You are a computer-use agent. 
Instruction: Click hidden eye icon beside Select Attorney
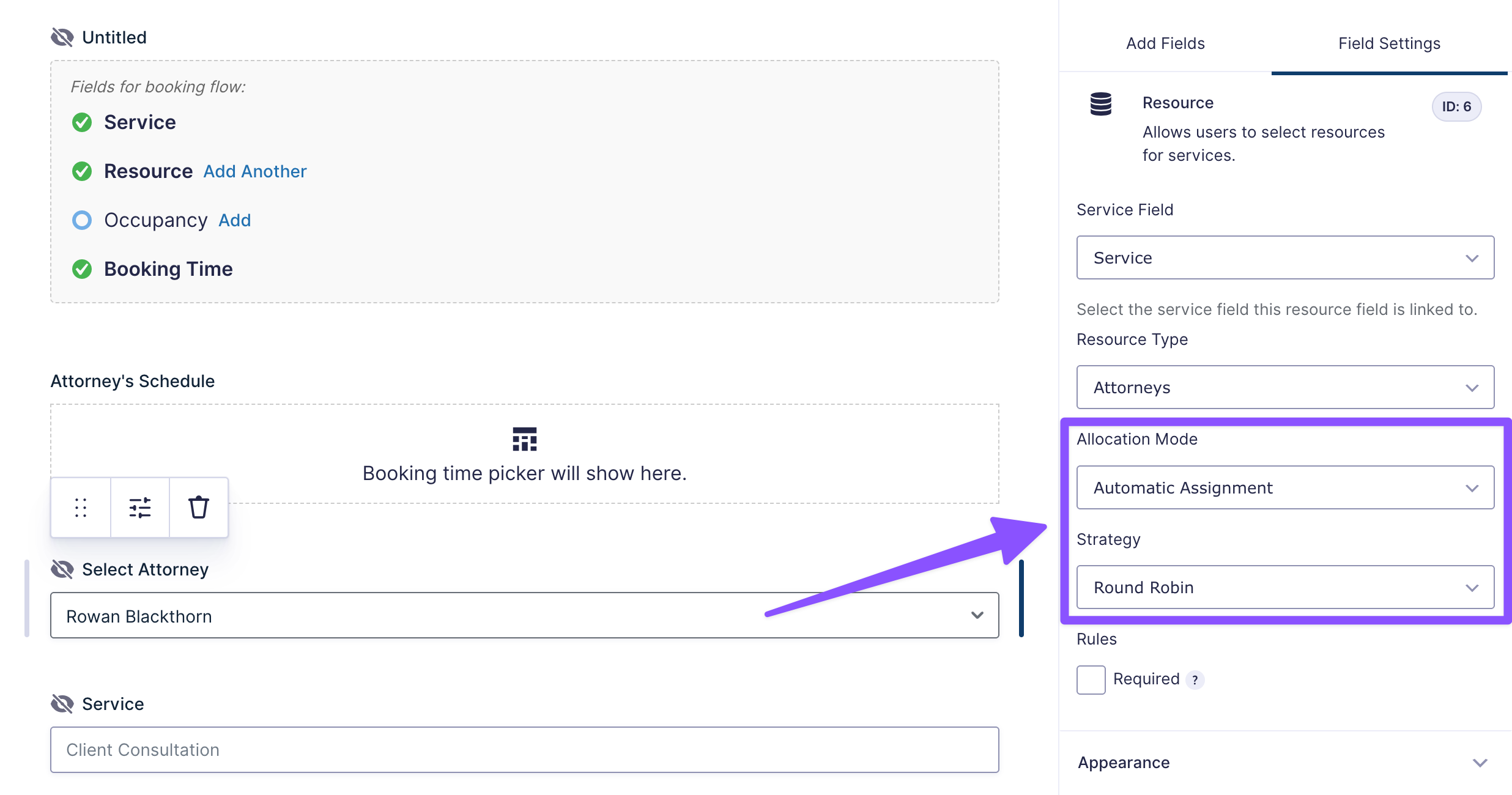tap(62, 569)
